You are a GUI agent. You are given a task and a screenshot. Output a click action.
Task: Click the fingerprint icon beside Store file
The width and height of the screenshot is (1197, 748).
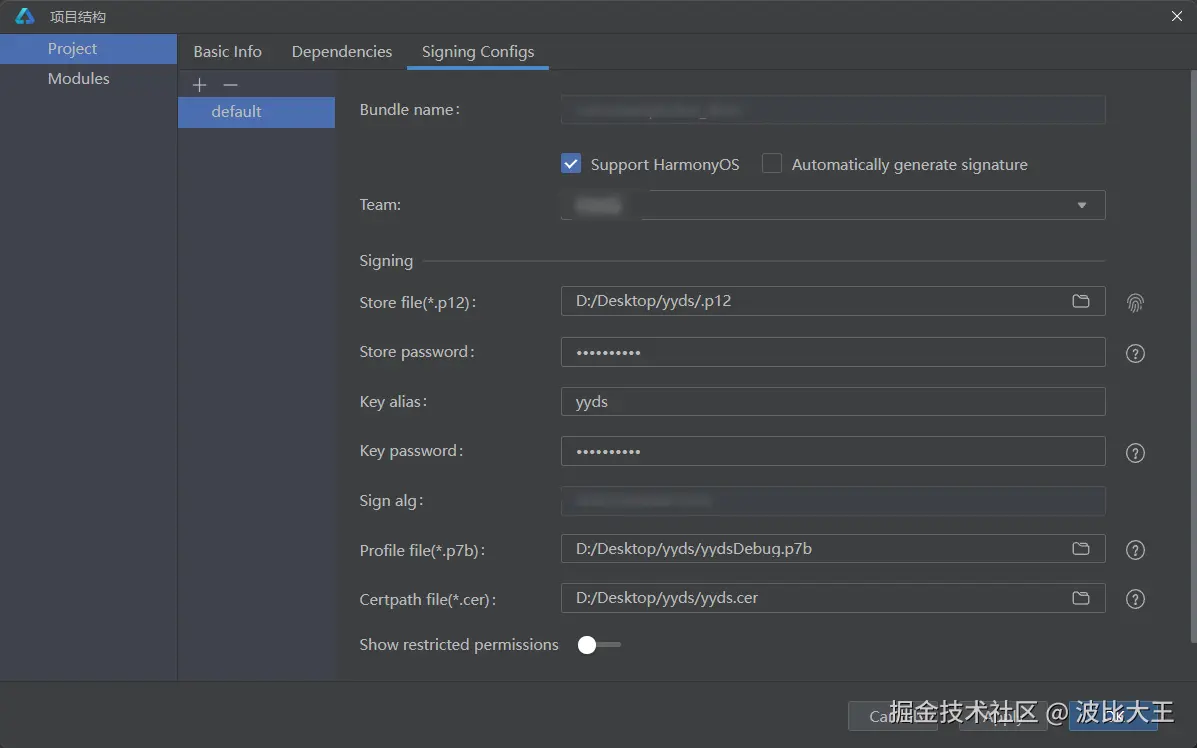click(x=1135, y=303)
